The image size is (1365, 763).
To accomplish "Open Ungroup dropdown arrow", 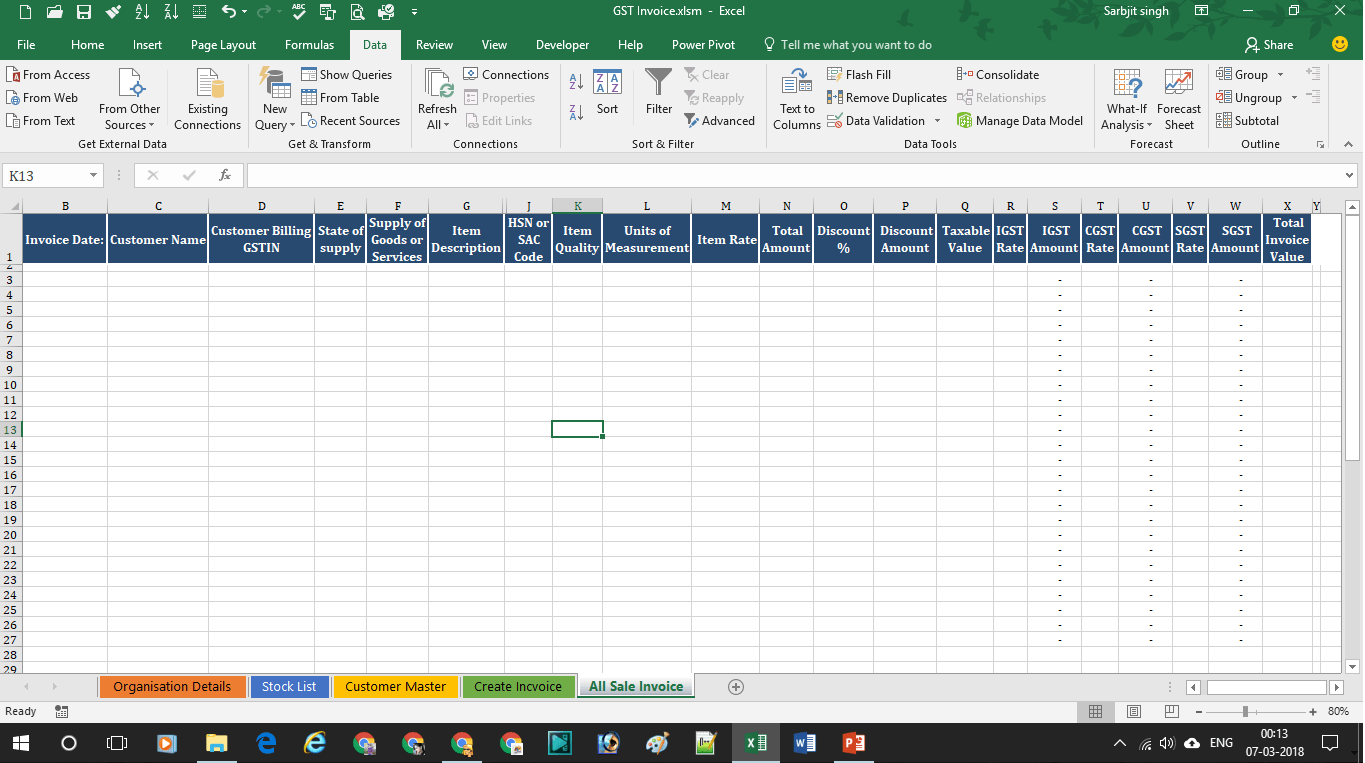I will (x=1294, y=98).
